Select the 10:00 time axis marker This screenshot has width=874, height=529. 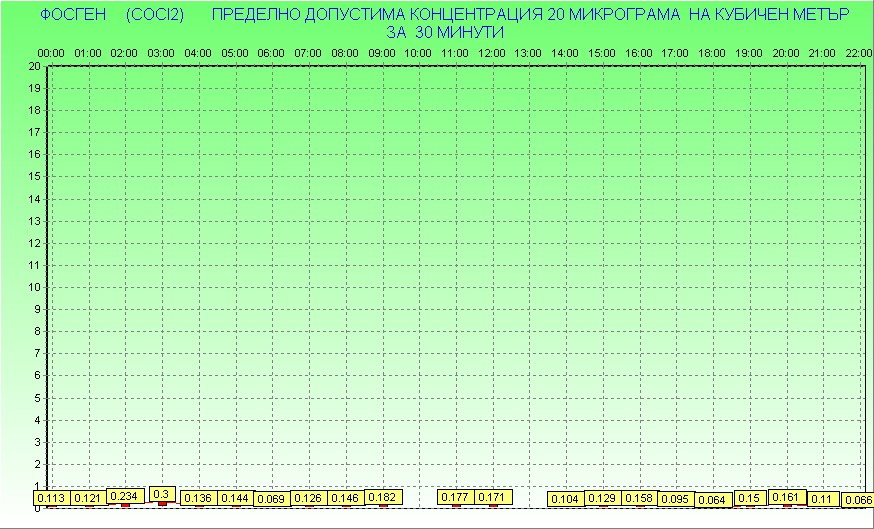click(x=419, y=52)
